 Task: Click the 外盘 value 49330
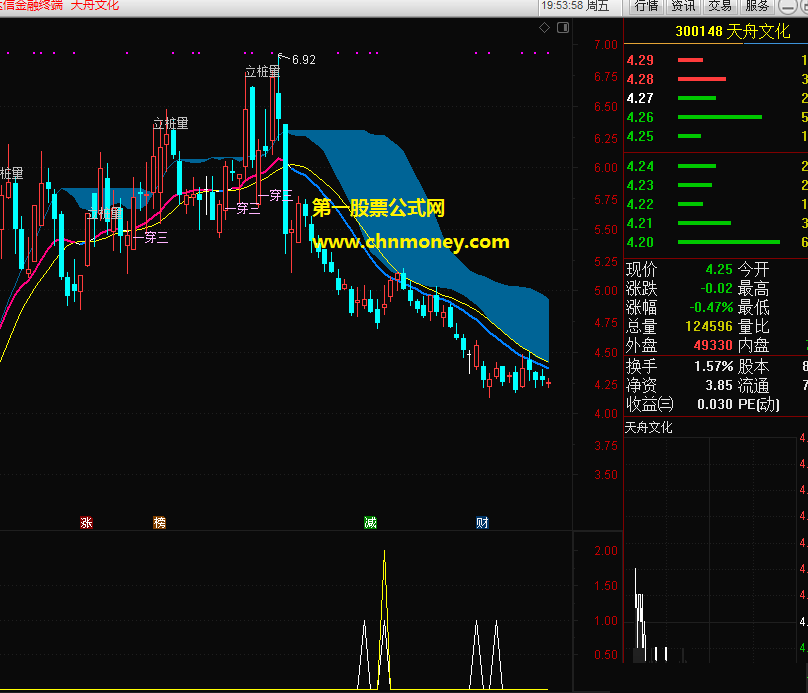[x=713, y=345]
